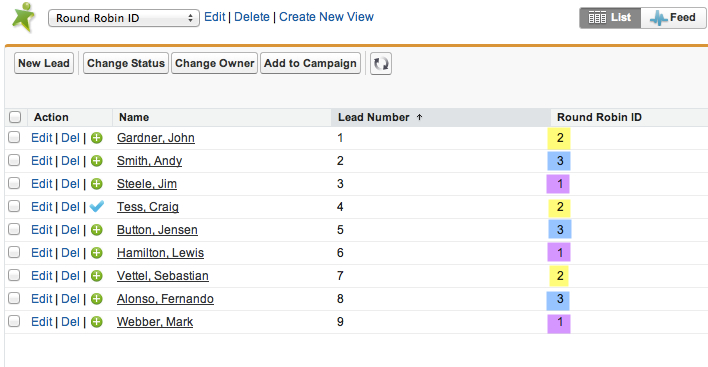Click the sort arrow on Lead Number column

[419, 117]
